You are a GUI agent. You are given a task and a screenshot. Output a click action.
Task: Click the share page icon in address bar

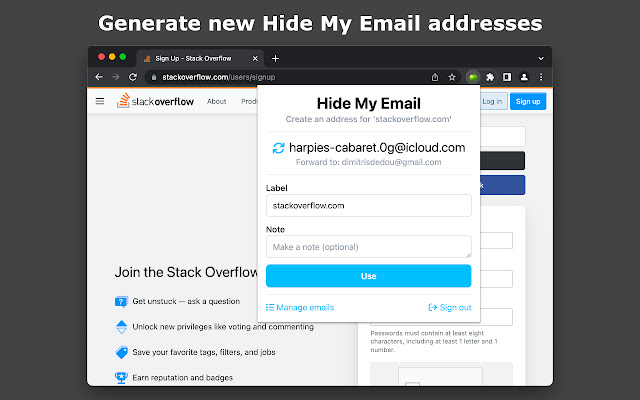click(435, 77)
